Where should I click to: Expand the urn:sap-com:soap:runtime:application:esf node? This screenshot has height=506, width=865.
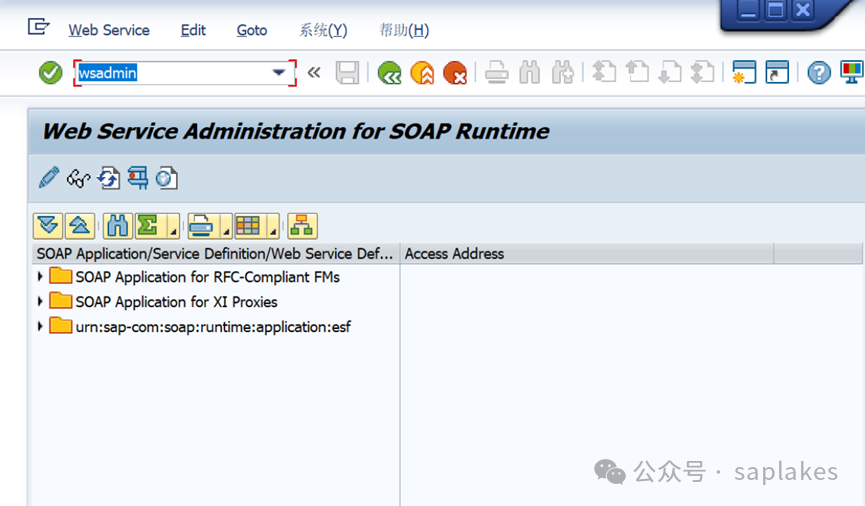point(40,326)
